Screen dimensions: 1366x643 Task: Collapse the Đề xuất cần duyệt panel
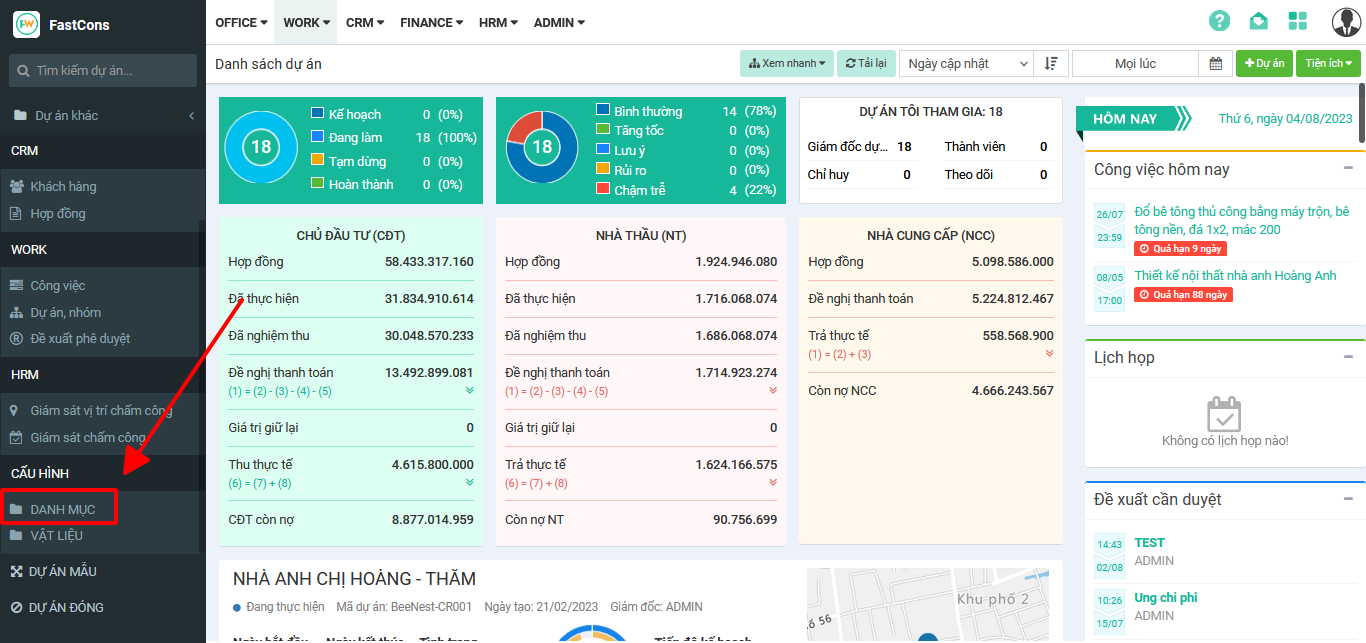[x=1348, y=498]
